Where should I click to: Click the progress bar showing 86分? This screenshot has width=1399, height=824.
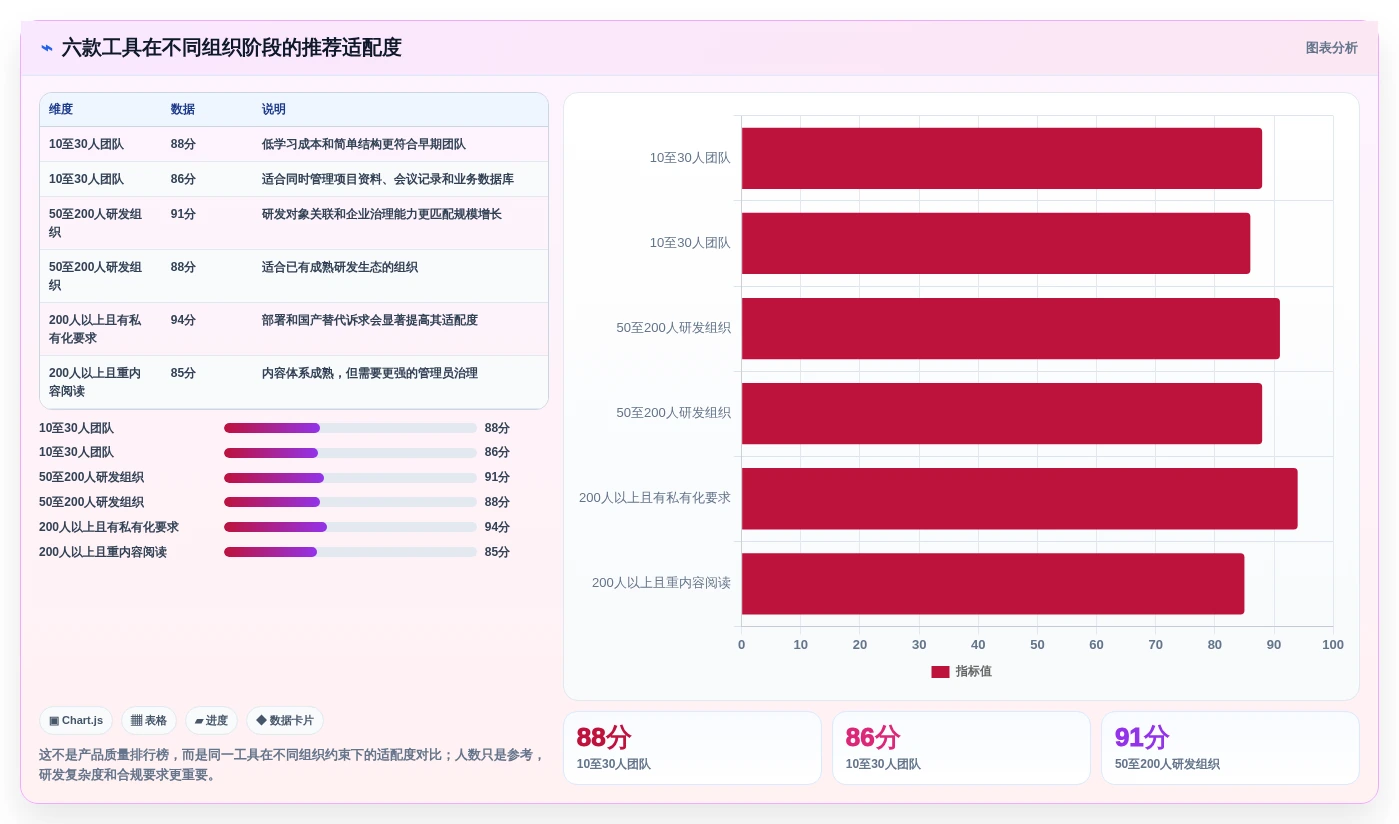pos(350,453)
